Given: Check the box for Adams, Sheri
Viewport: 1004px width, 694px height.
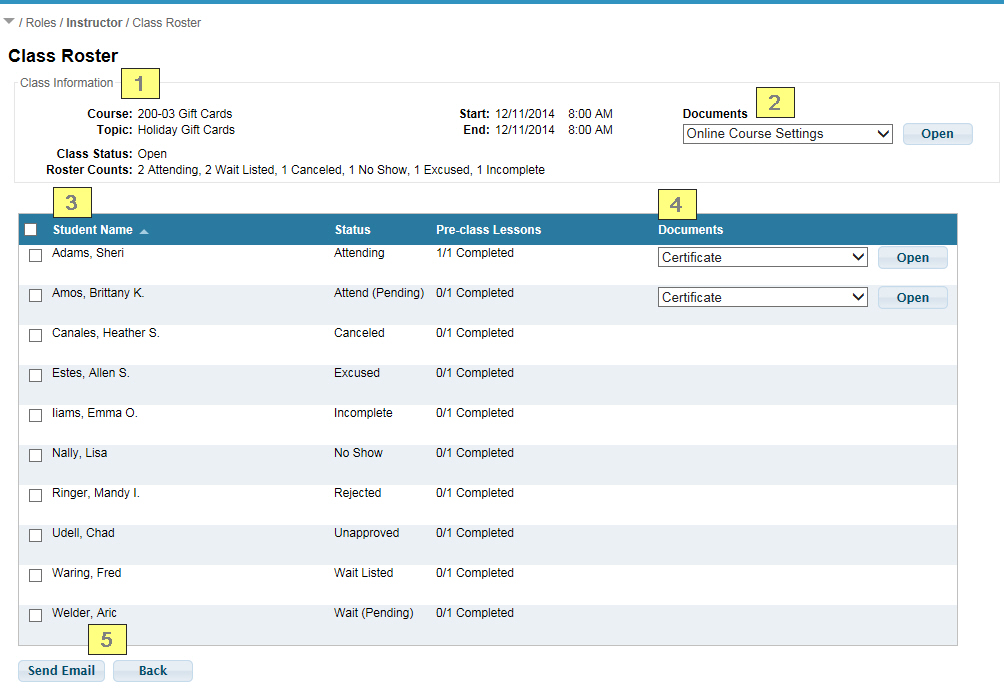Looking at the screenshot, I should click(x=36, y=255).
